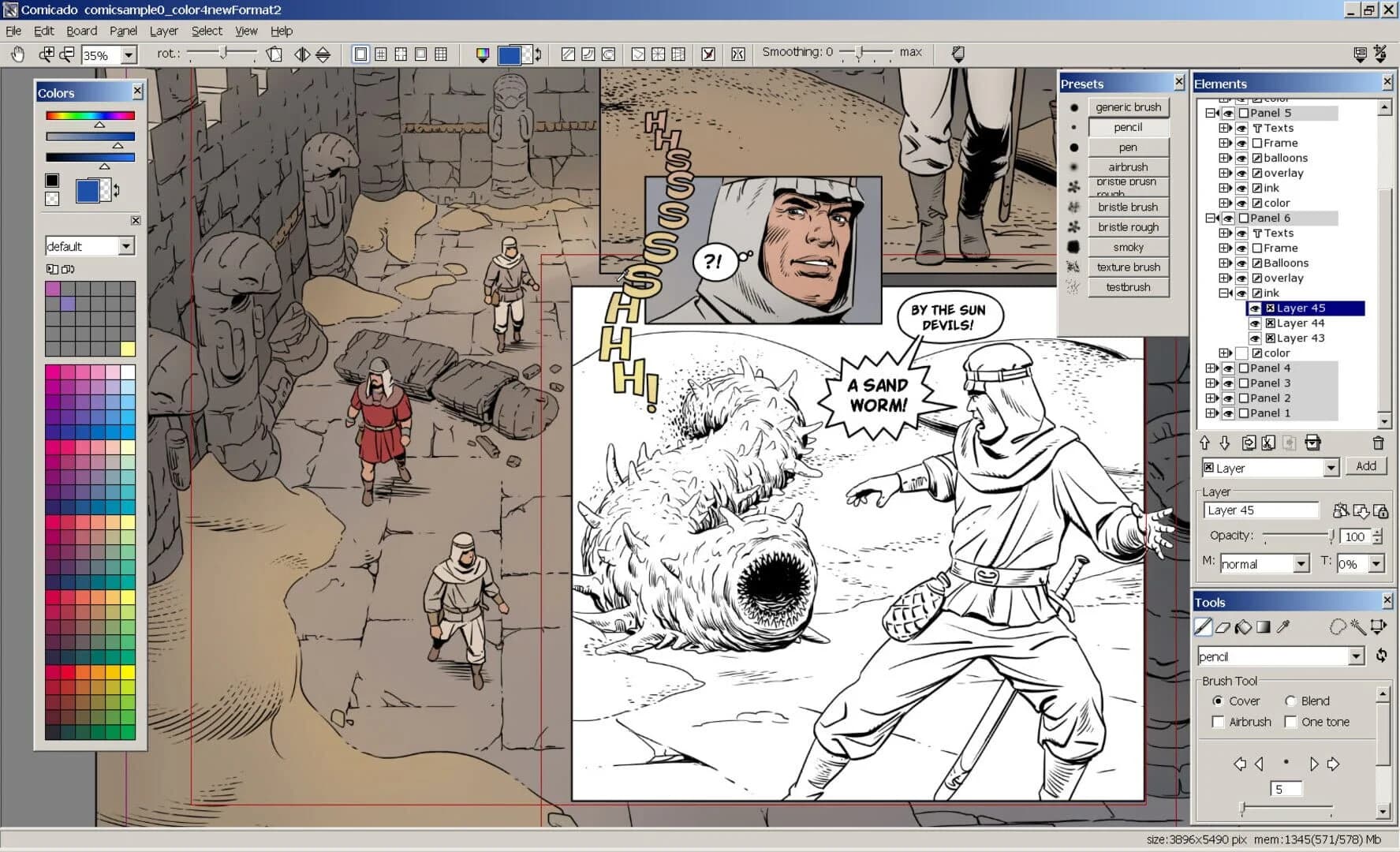Open the Layer menu
Image resolution: width=1400 pixels, height=852 pixels.
tap(164, 31)
